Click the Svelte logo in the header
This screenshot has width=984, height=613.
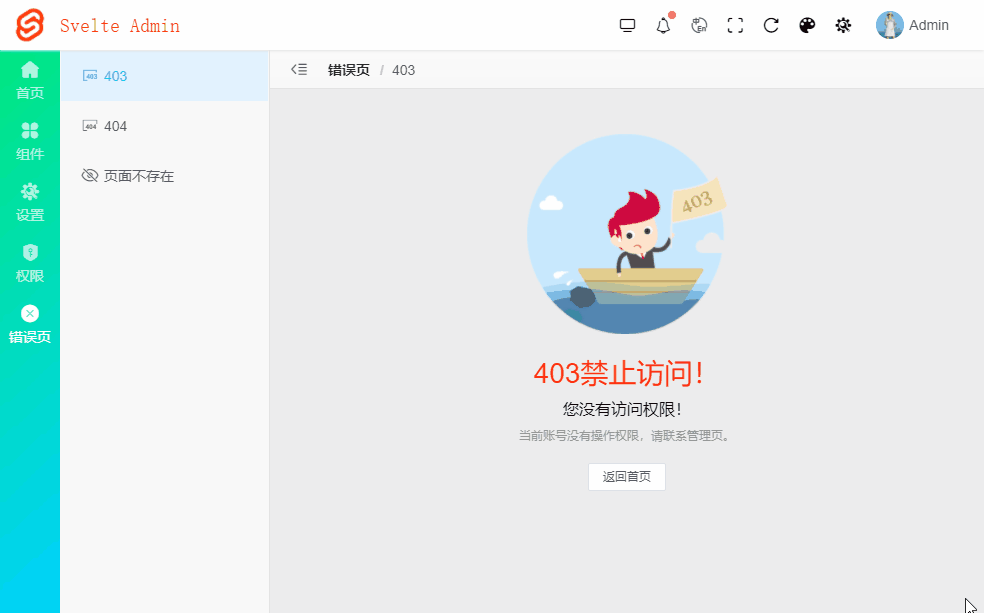[29, 25]
